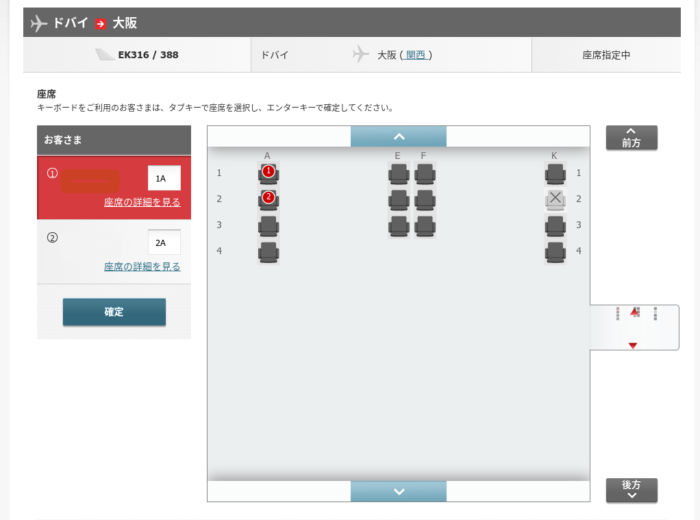Click the plane icon between ドバイ and 大阪 (関西)
This screenshot has width=700, height=520.
tap(361, 54)
